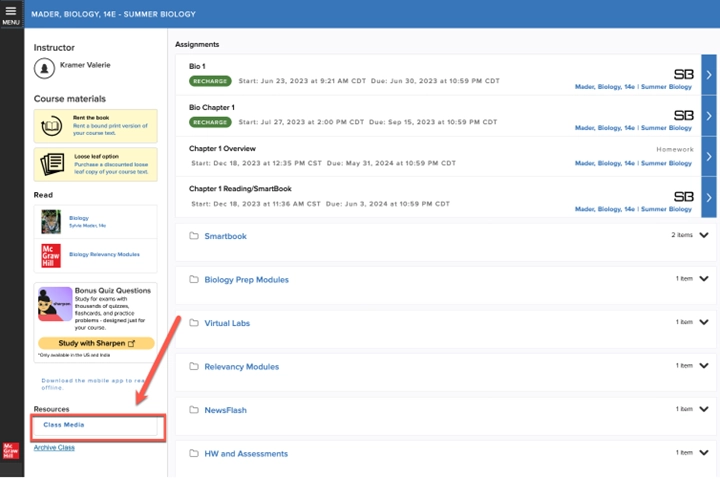The width and height of the screenshot is (720, 479).
Task: Open Biology Sylvia Mader 14e read link
Action: [x=87, y=222]
